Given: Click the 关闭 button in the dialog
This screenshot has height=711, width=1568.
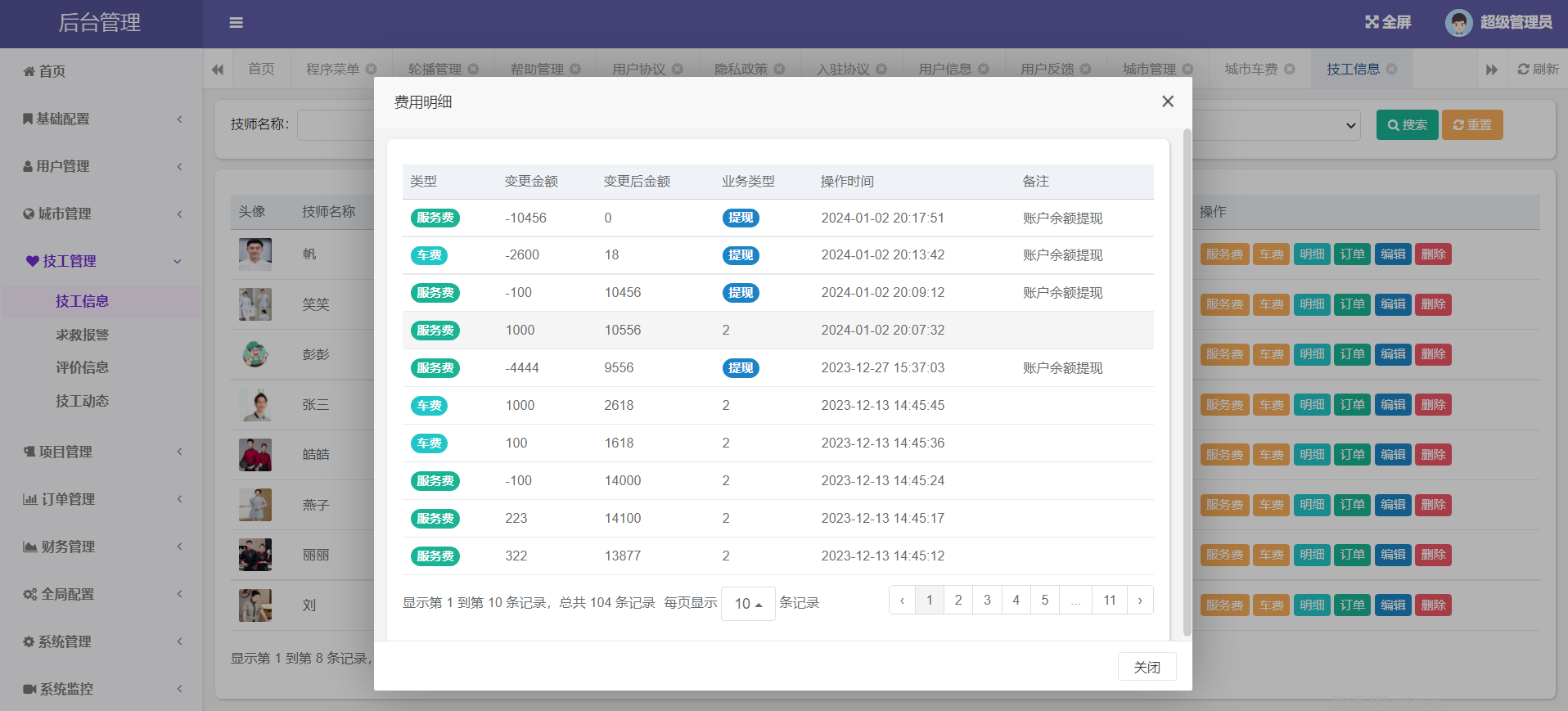Looking at the screenshot, I should pyautogui.click(x=1147, y=667).
